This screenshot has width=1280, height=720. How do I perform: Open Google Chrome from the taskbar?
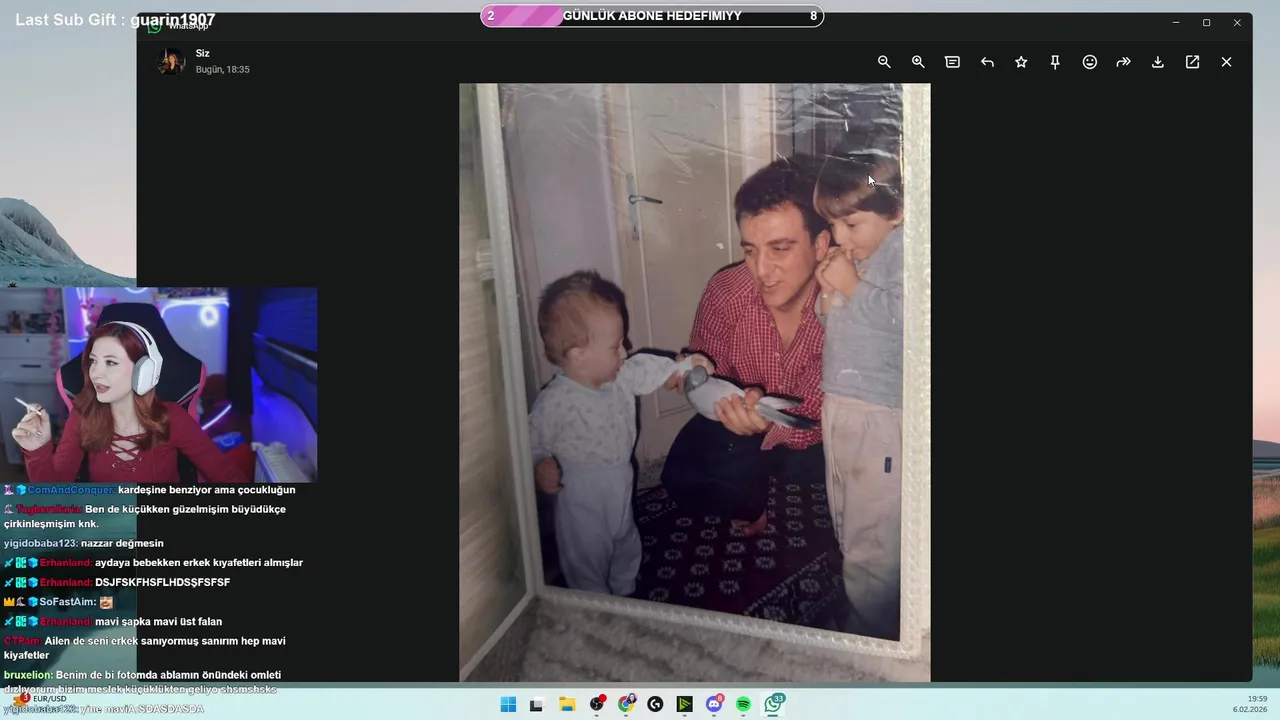coord(626,704)
